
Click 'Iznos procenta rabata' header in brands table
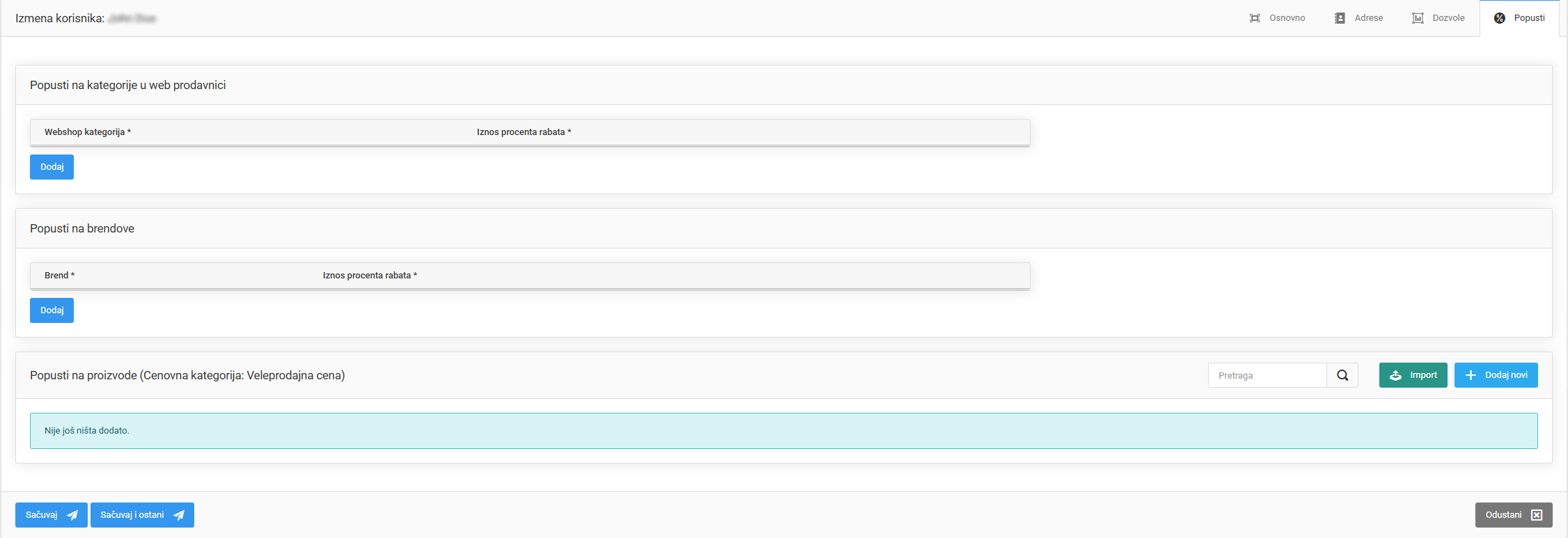tap(370, 276)
